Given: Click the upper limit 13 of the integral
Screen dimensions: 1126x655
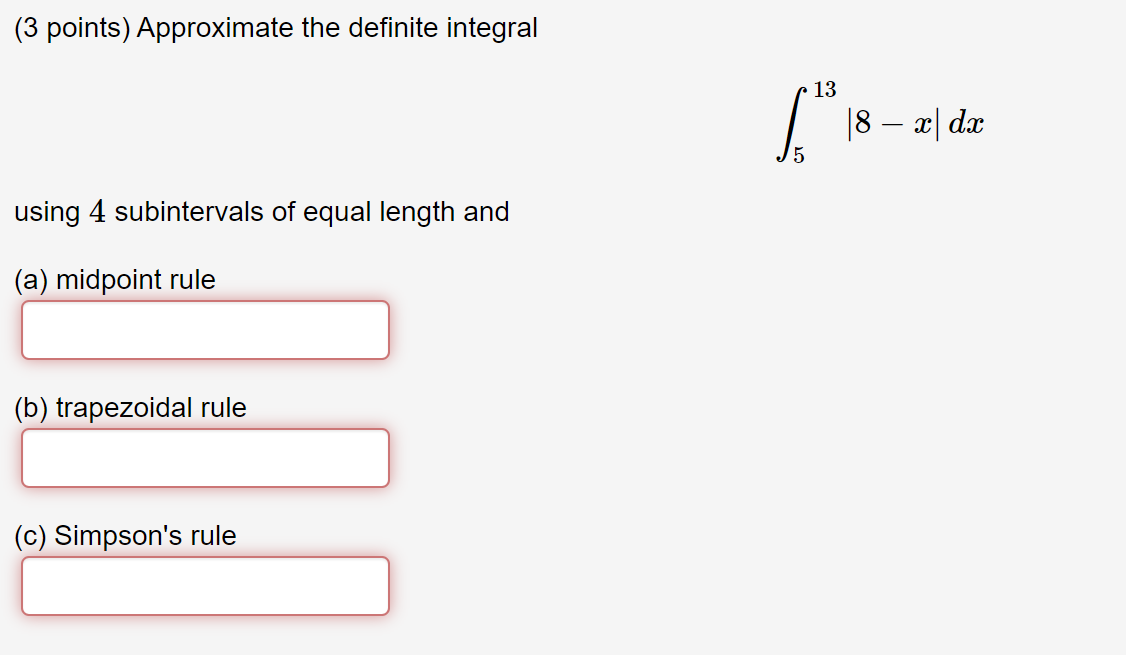Looking at the screenshot, I should [824, 87].
